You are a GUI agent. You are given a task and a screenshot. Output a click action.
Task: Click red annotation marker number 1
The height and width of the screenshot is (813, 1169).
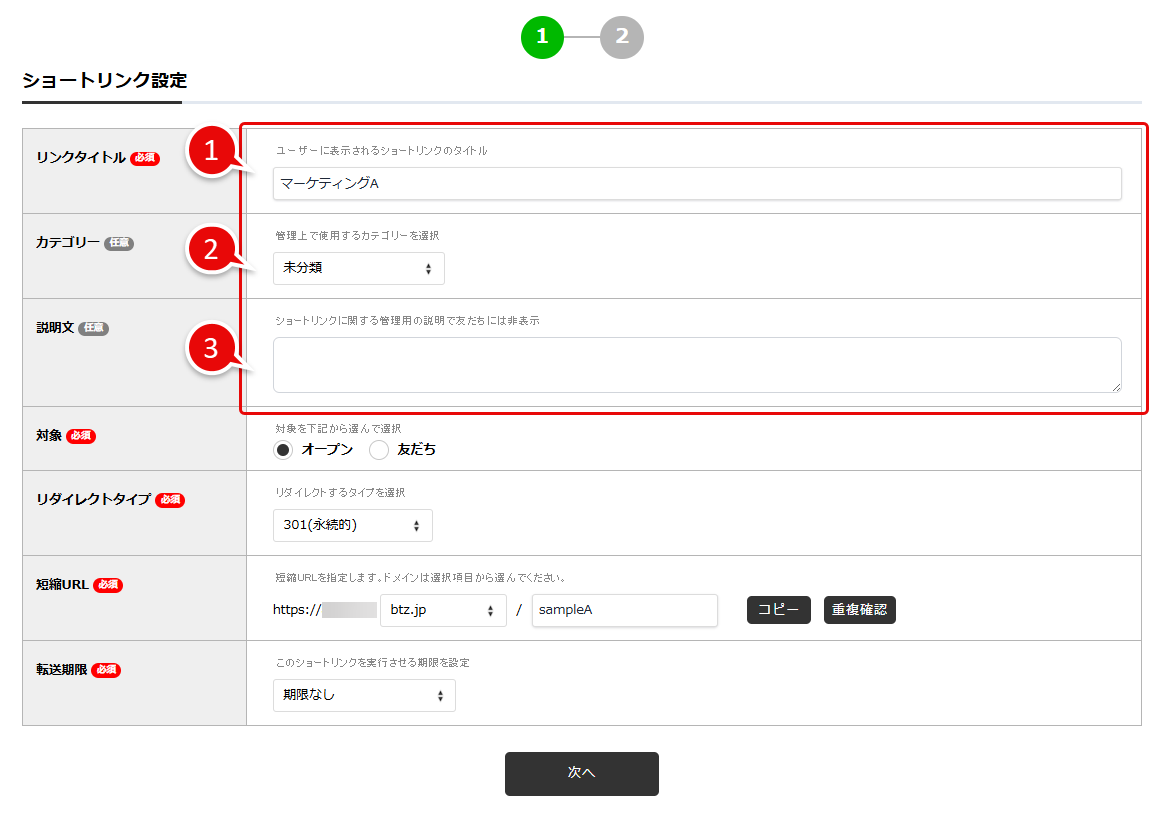tap(211, 151)
